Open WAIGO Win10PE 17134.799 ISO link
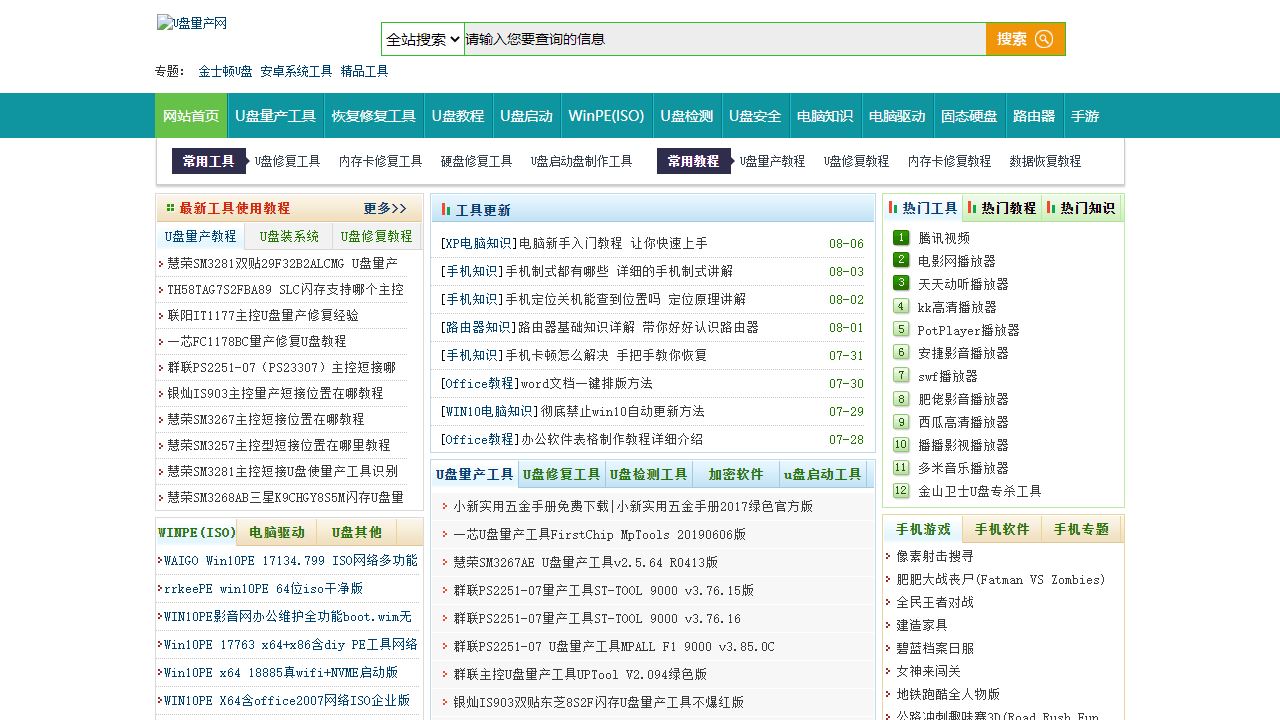Viewport: 1280px width, 720px height. (290, 560)
